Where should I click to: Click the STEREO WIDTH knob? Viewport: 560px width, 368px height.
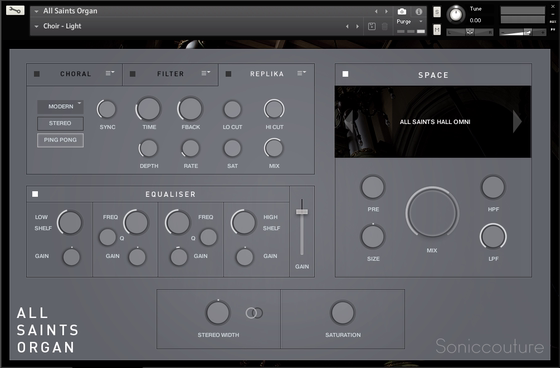(218, 312)
